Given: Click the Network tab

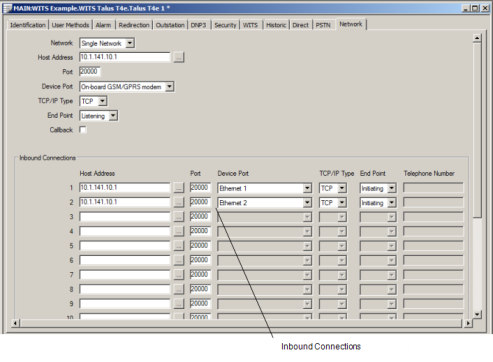Looking at the screenshot, I should 351,24.
